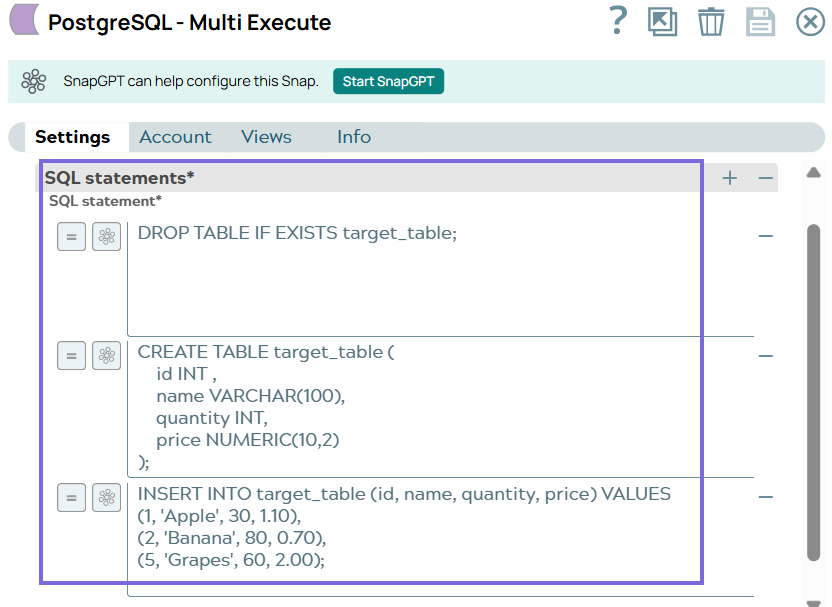
Task: Click the 'id INT ,' line
Action: pos(186,374)
